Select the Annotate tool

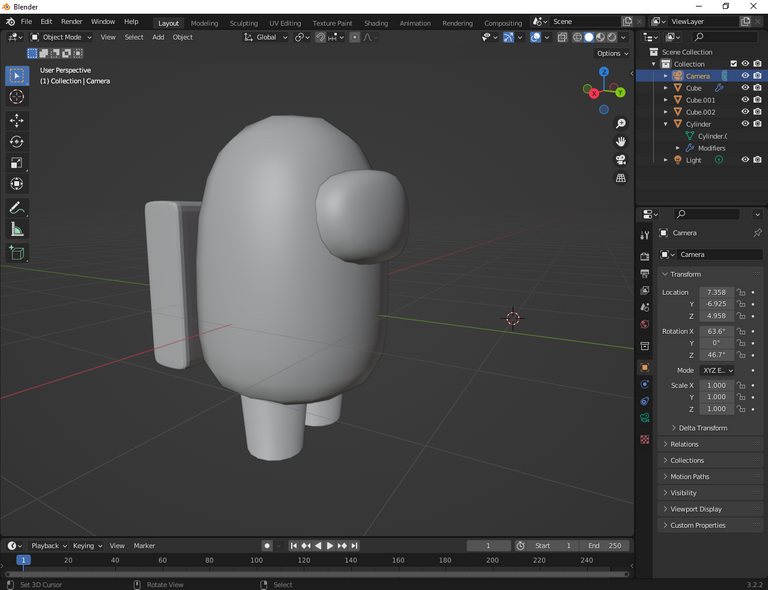click(x=17, y=209)
